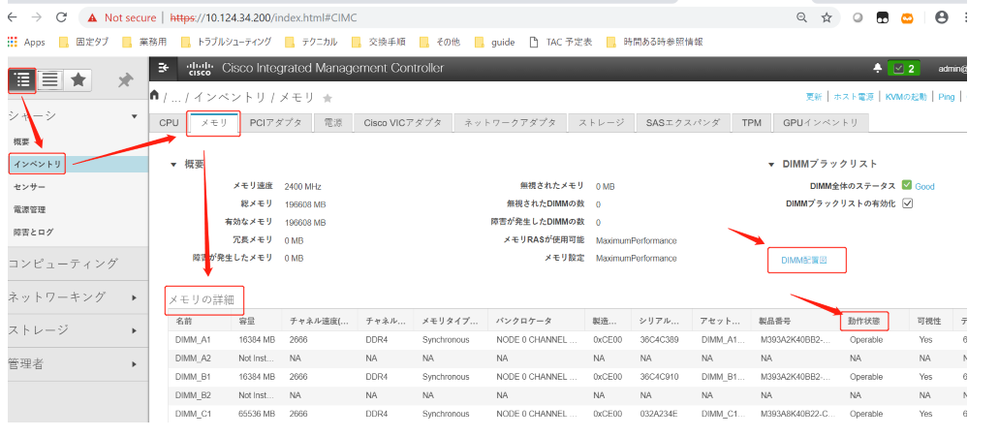Click the browser address bar URL
The height and width of the screenshot is (436, 999).
263,18
